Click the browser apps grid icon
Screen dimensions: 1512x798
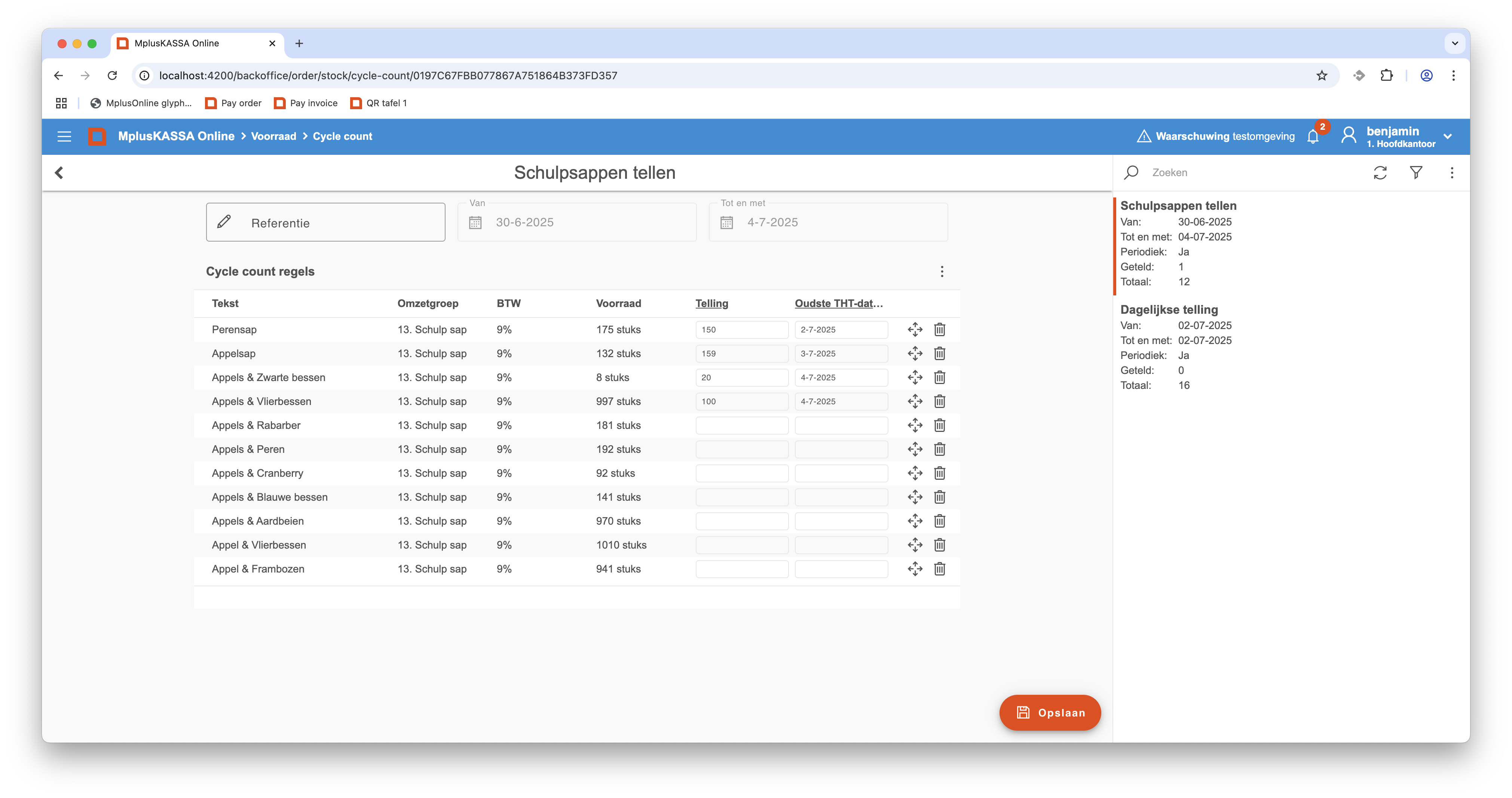tap(61, 103)
